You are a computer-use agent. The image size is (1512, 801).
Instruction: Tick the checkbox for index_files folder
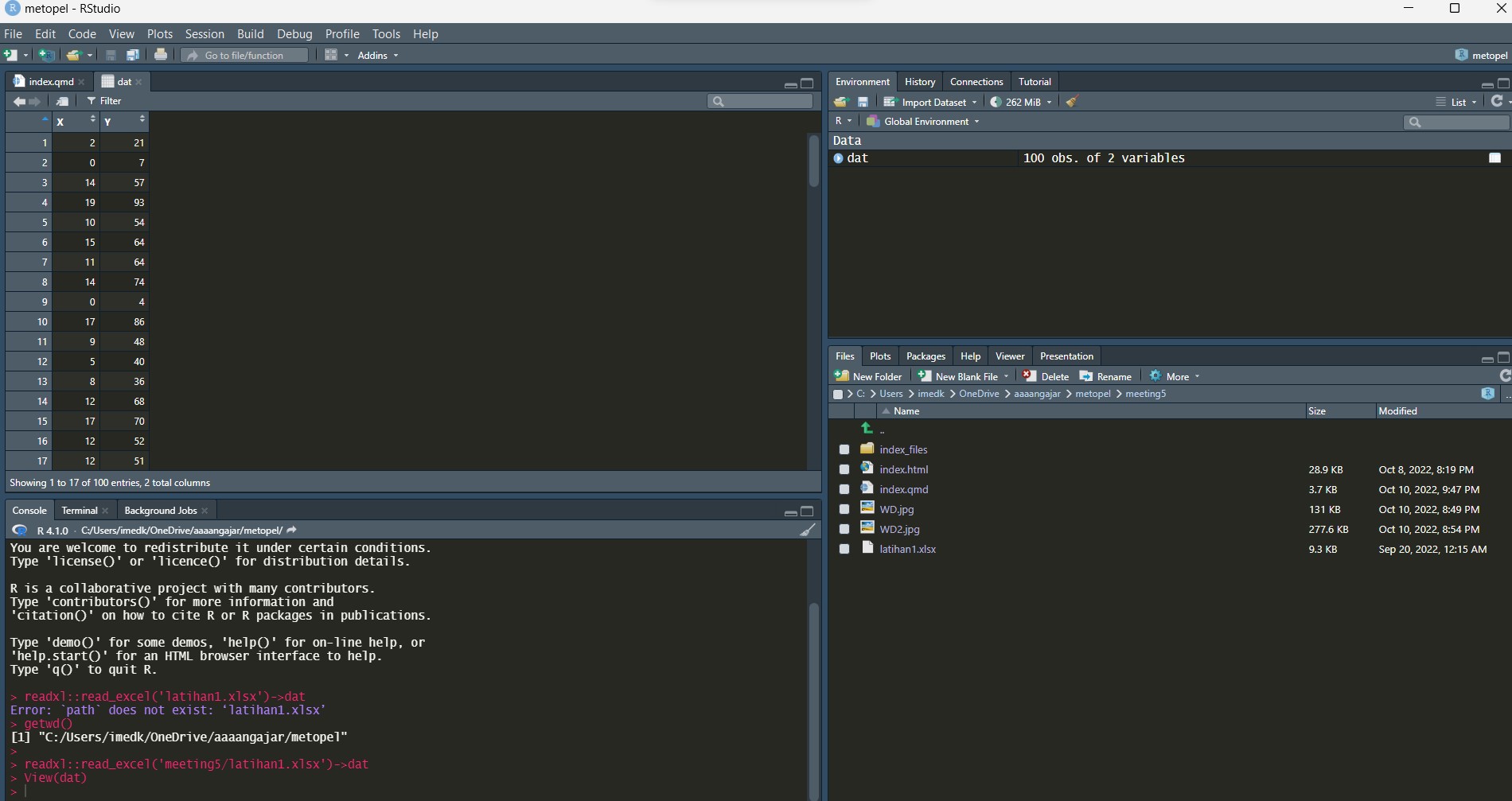[x=844, y=449]
